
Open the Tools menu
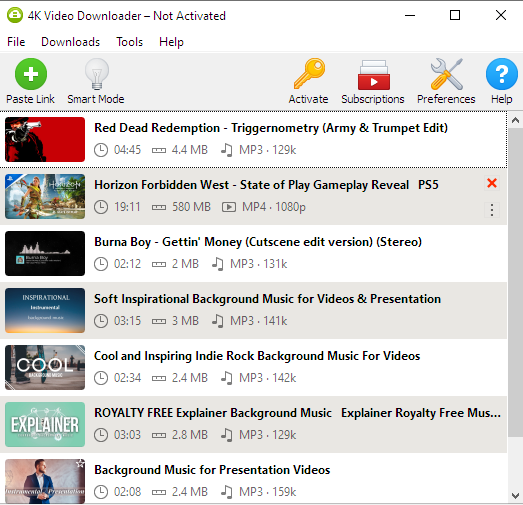point(129,42)
